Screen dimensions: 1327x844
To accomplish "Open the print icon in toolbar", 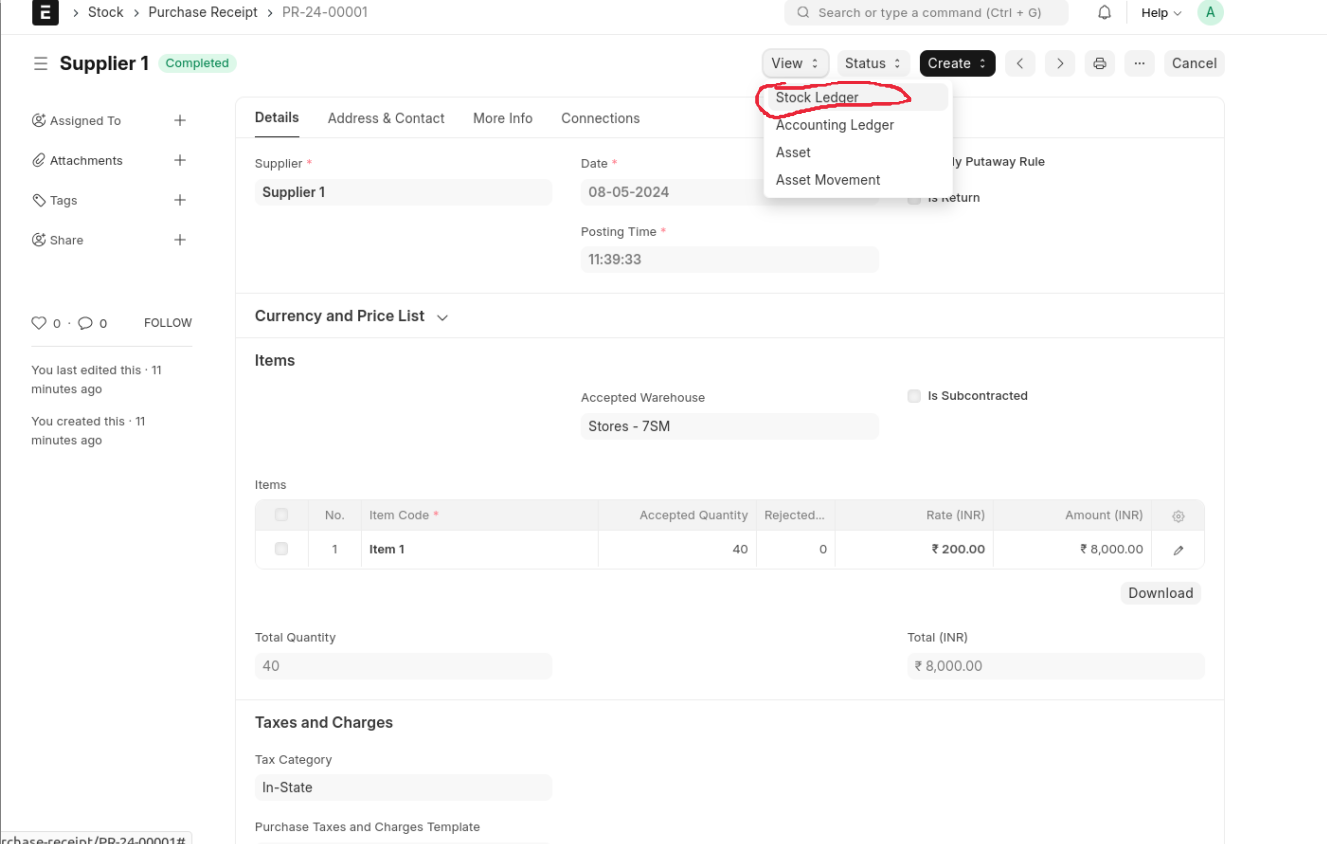I will pyautogui.click(x=1099, y=63).
